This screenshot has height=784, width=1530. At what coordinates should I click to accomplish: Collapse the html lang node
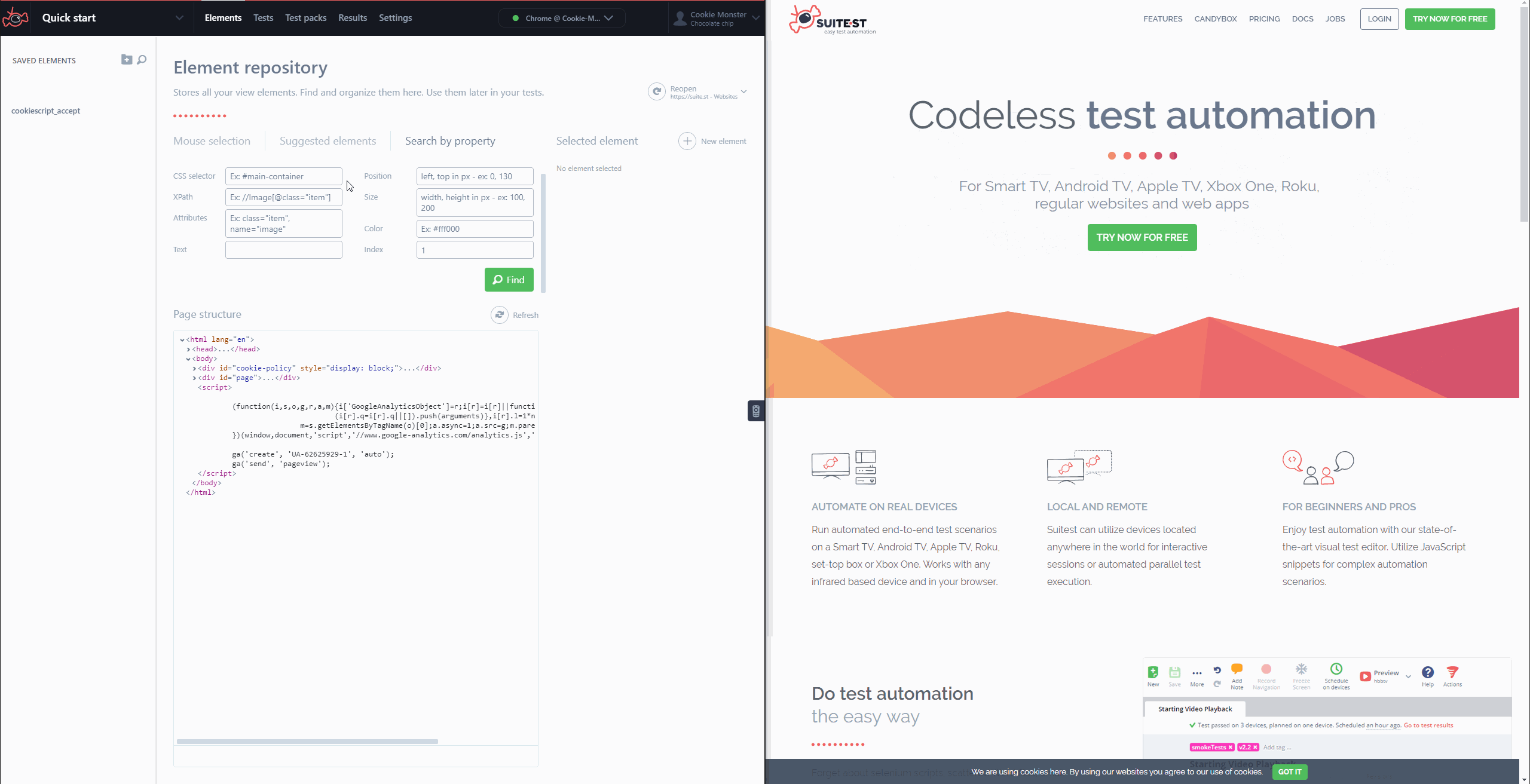pos(182,339)
